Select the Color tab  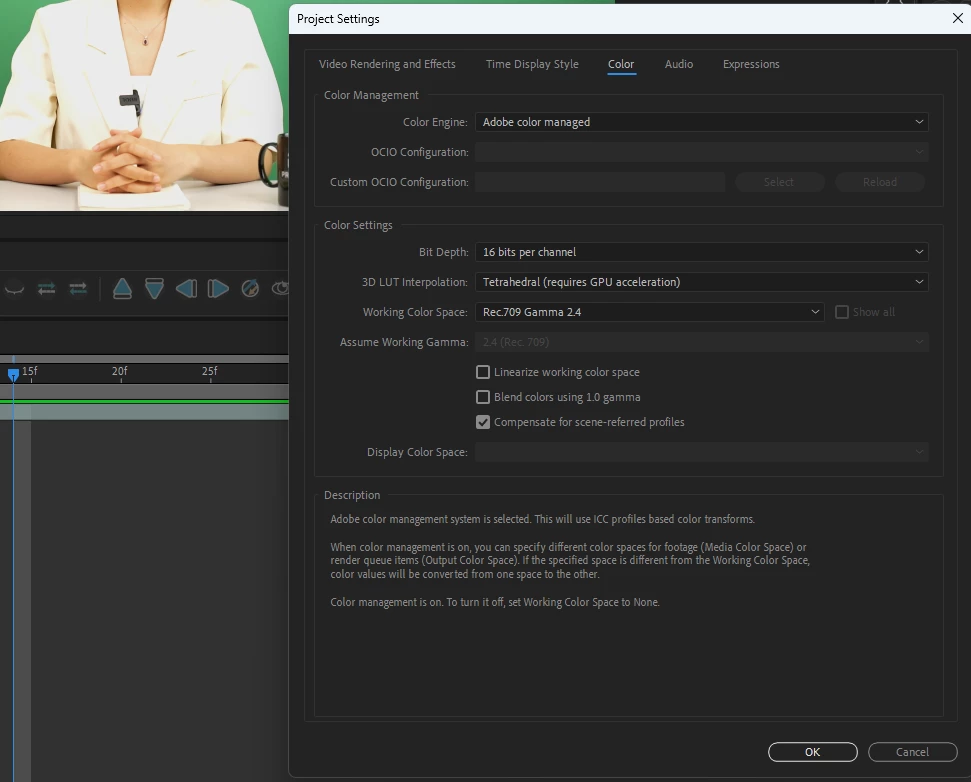click(x=621, y=64)
